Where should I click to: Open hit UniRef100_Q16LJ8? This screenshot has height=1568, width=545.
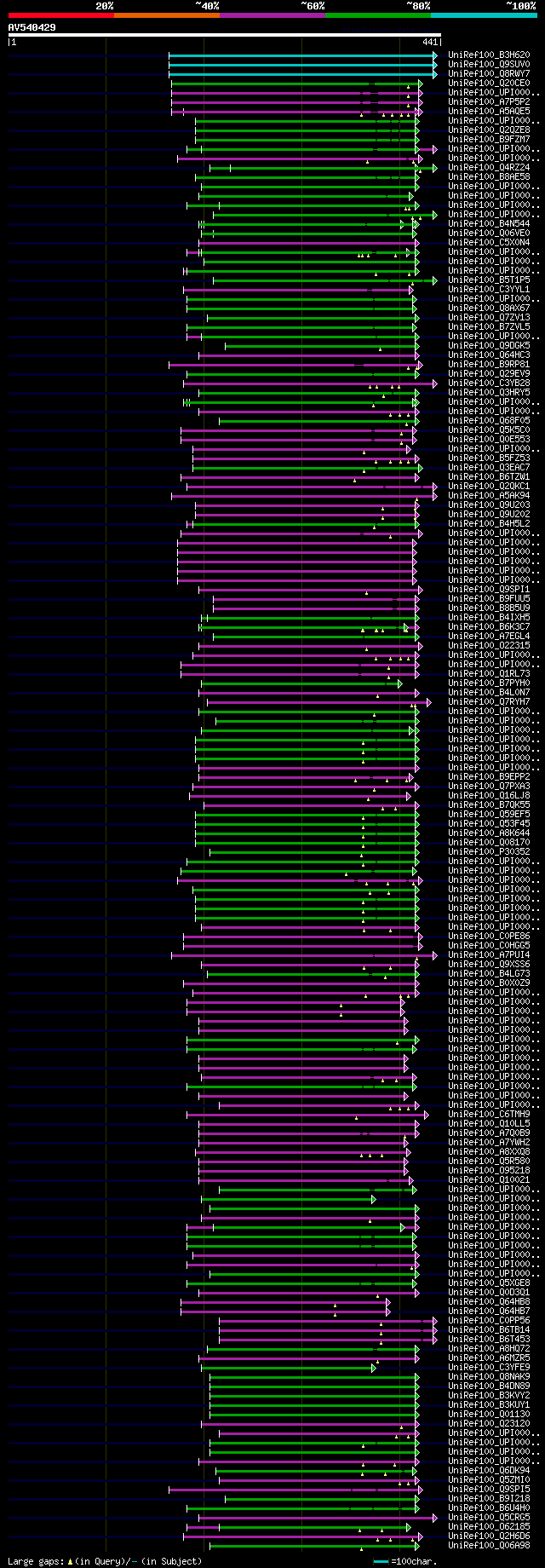tap(489, 796)
